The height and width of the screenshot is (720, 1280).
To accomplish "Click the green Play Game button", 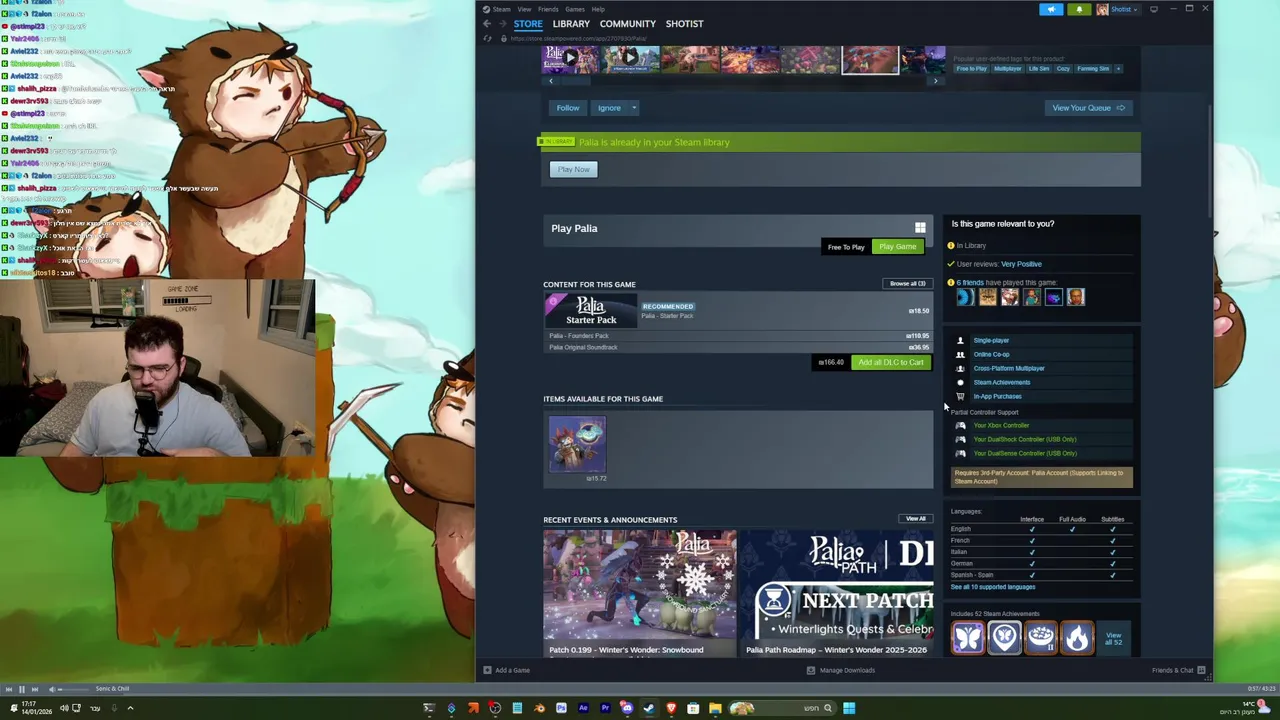I will [898, 247].
